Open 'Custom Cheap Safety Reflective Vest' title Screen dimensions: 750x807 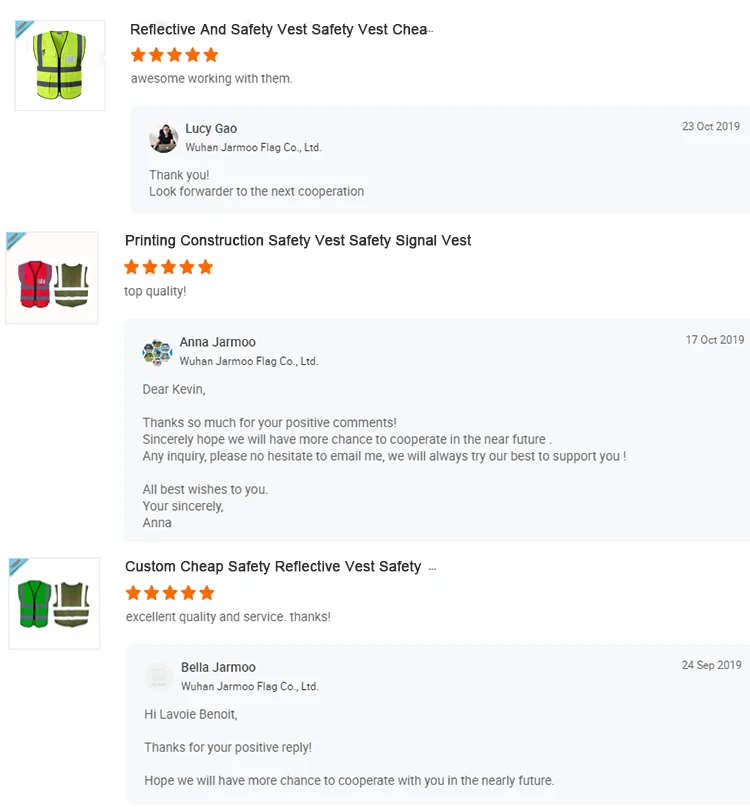pos(273,567)
